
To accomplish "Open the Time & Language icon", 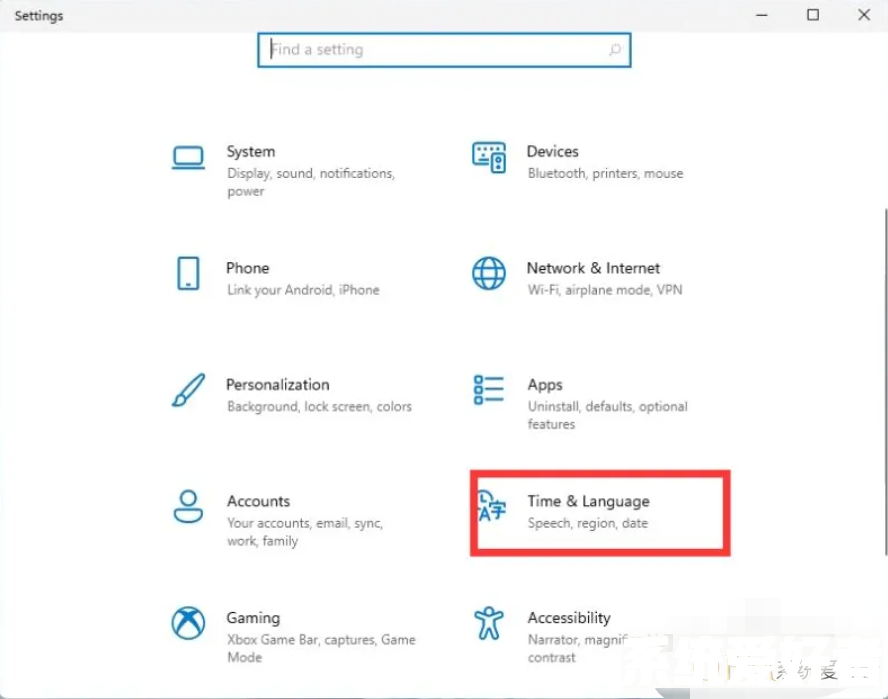I will point(492,506).
